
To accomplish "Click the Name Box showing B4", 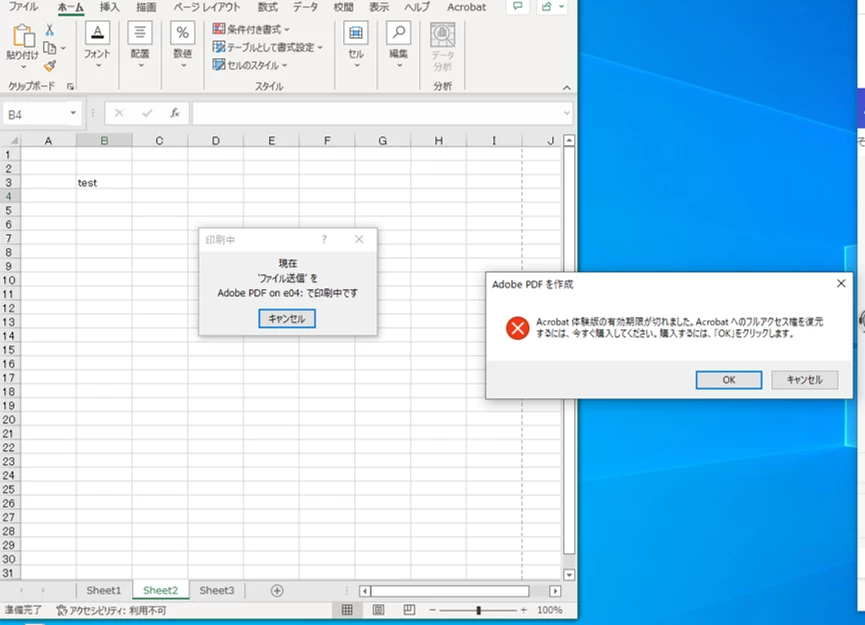I will (35, 114).
